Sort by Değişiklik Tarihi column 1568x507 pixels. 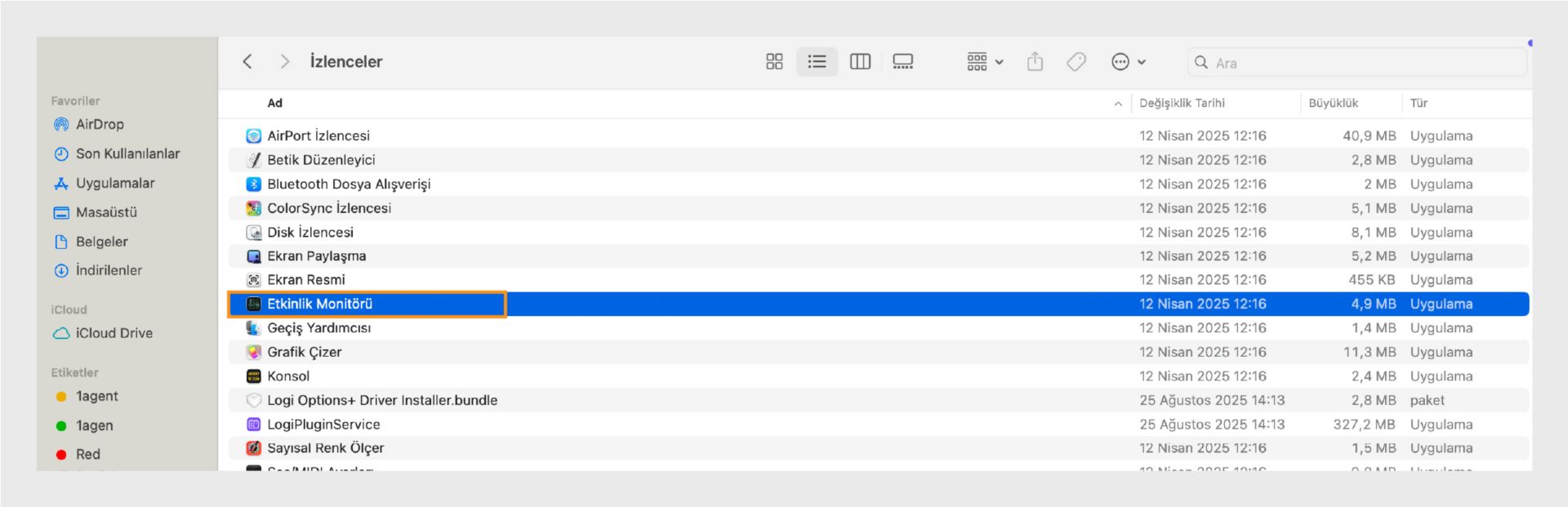click(x=1182, y=104)
